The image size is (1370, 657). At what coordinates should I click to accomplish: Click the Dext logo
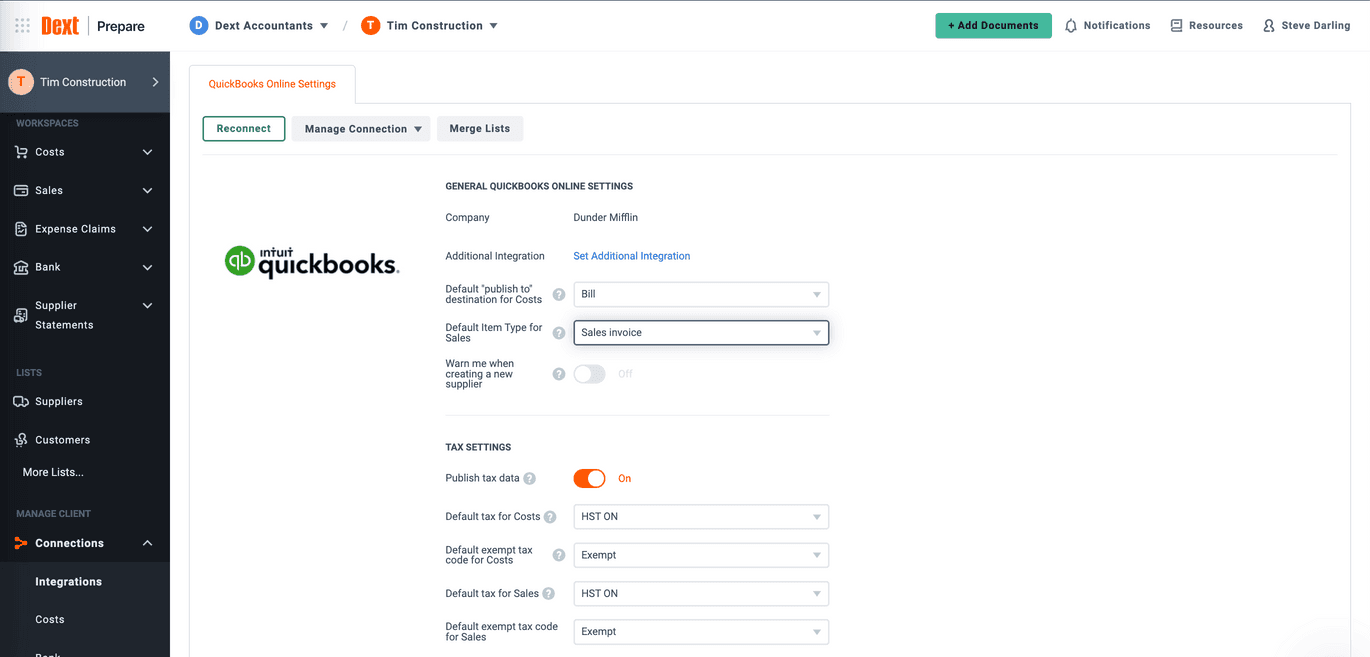pos(60,26)
